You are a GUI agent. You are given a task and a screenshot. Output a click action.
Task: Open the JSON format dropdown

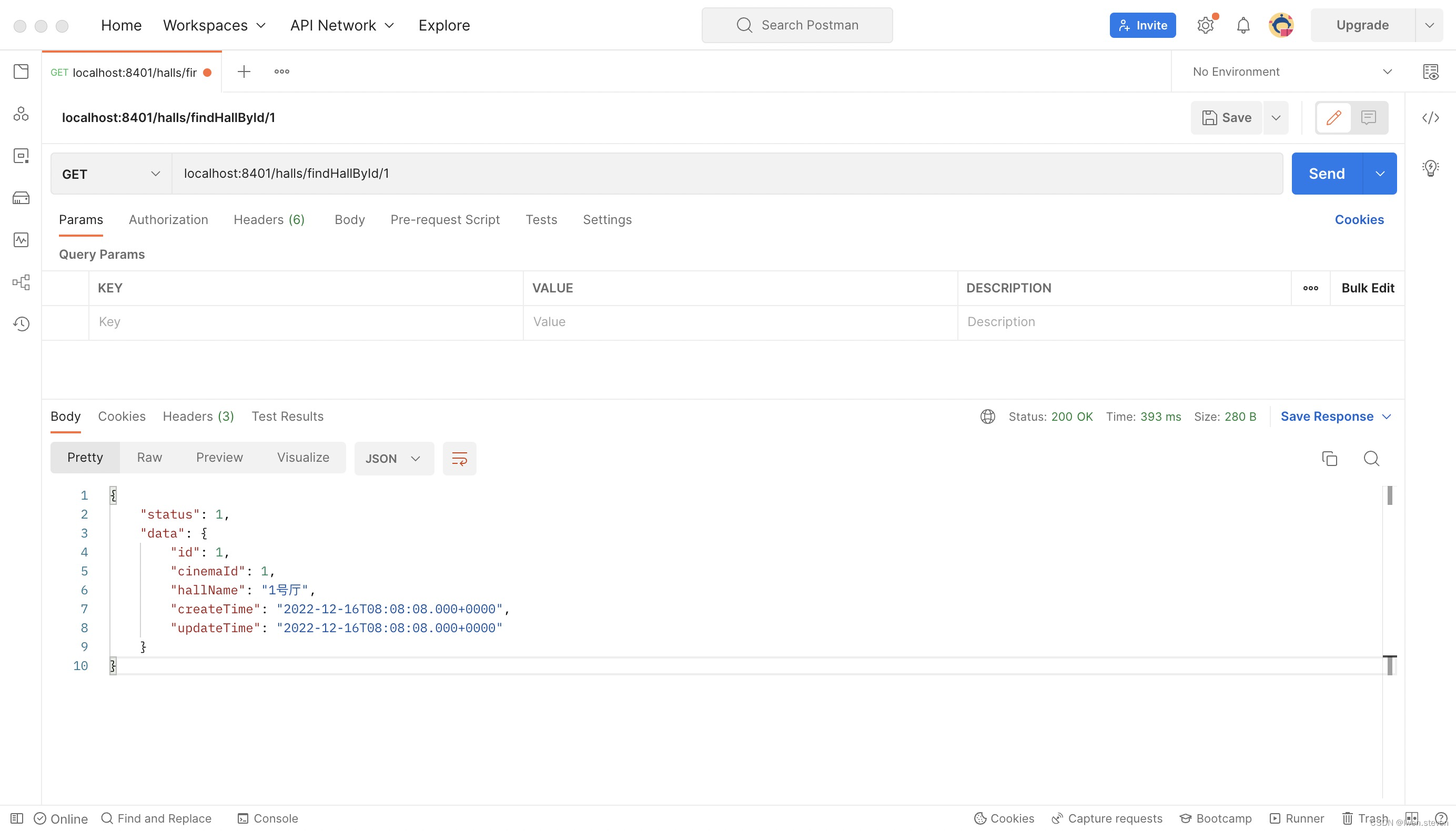coord(393,458)
